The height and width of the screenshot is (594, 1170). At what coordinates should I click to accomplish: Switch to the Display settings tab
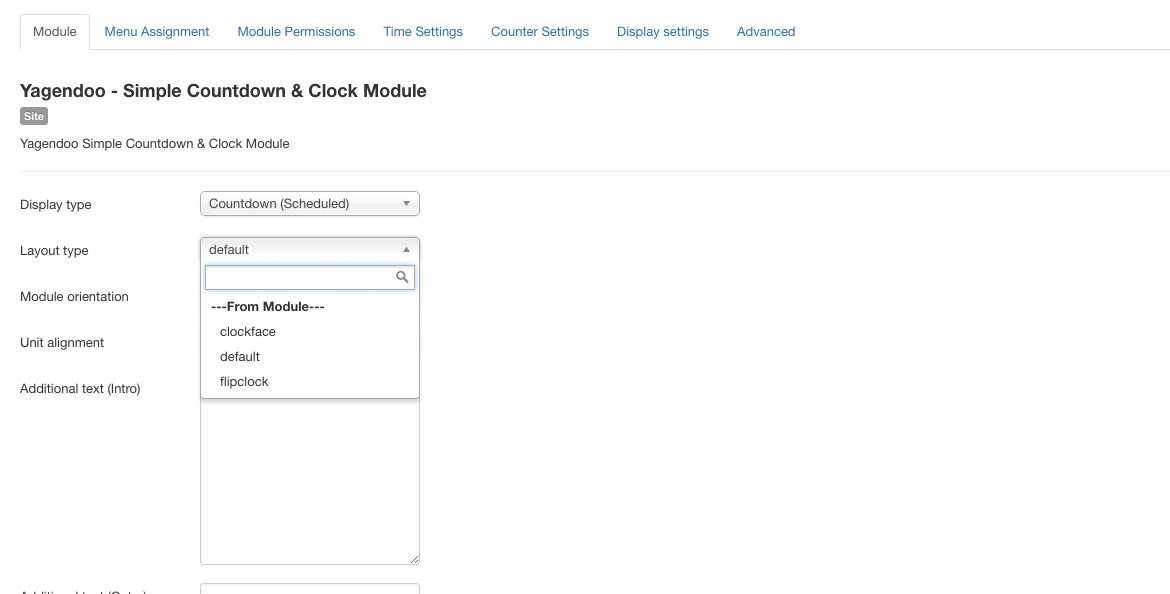coord(663,32)
